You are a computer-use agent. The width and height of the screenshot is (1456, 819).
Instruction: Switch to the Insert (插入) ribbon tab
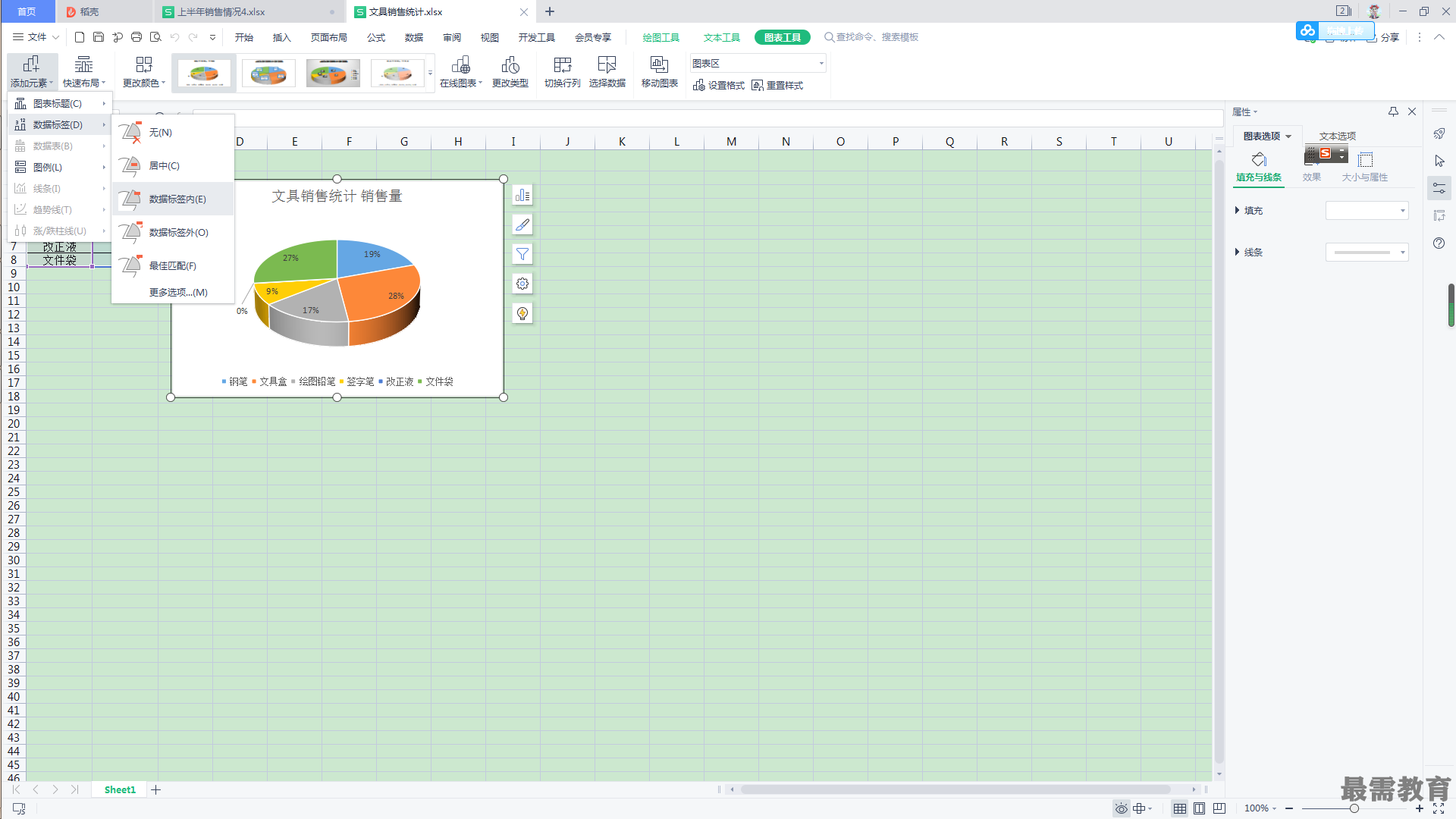(282, 37)
